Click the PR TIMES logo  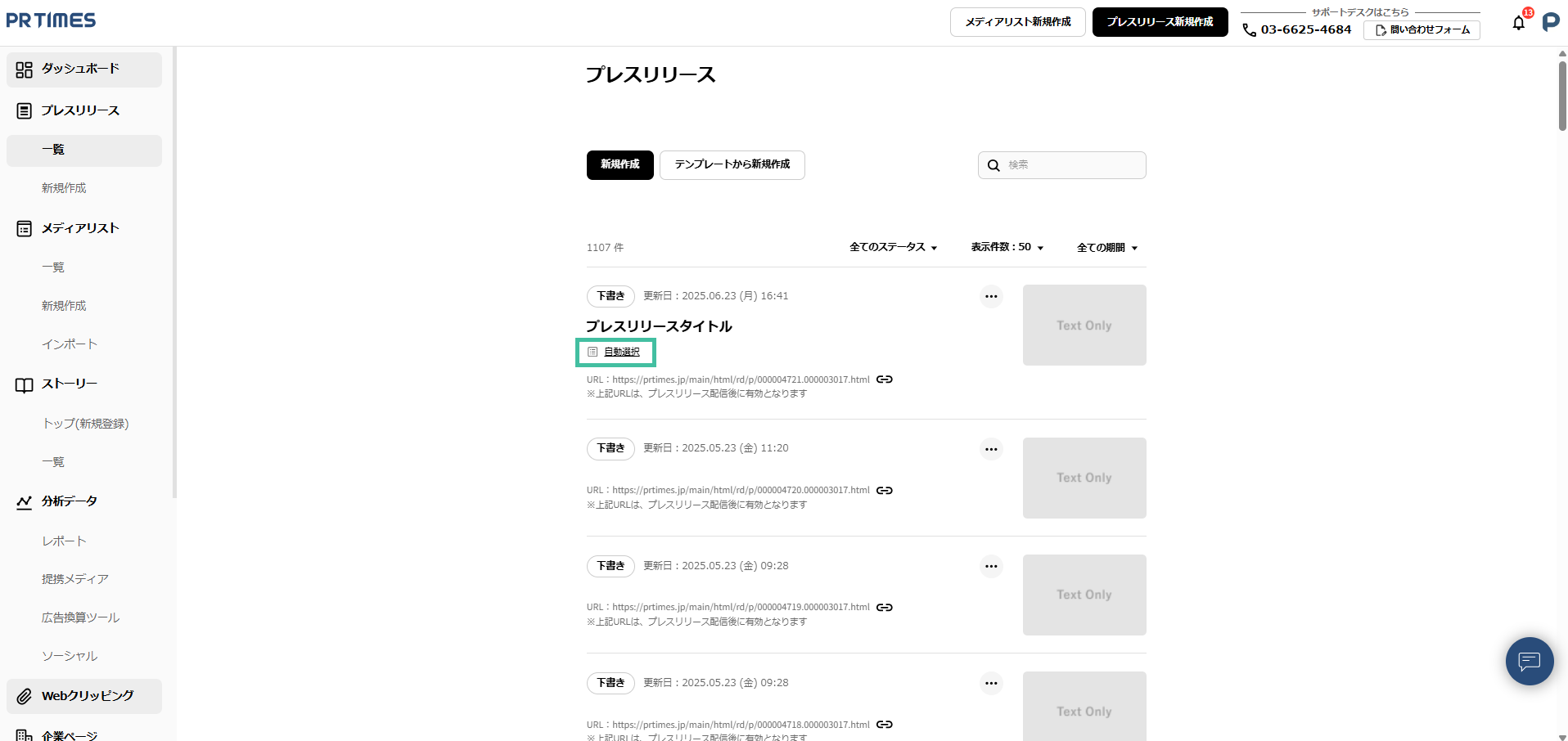click(x=51, y=20)
